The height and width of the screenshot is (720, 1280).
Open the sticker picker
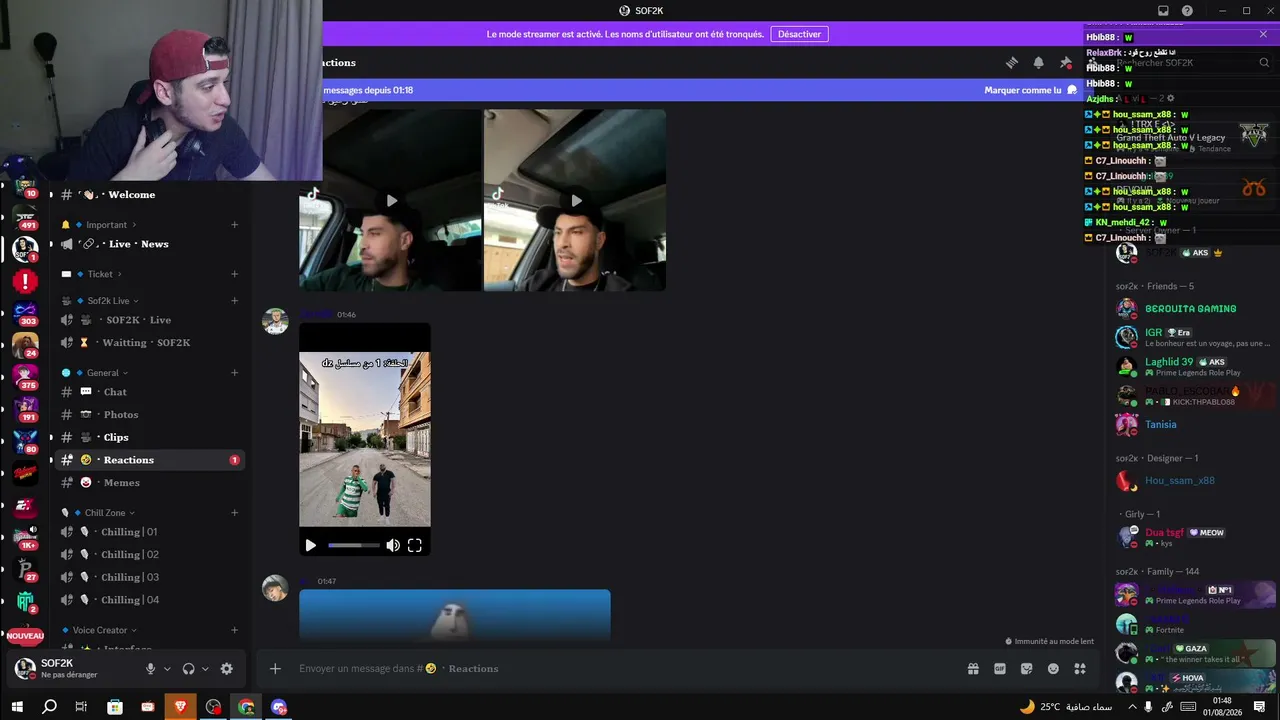tap(1026, 669)
